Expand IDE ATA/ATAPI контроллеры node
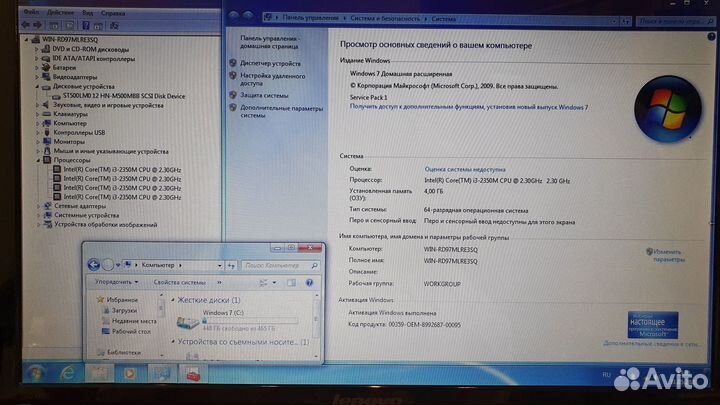The image size is (720, 405). pos(37,58)
